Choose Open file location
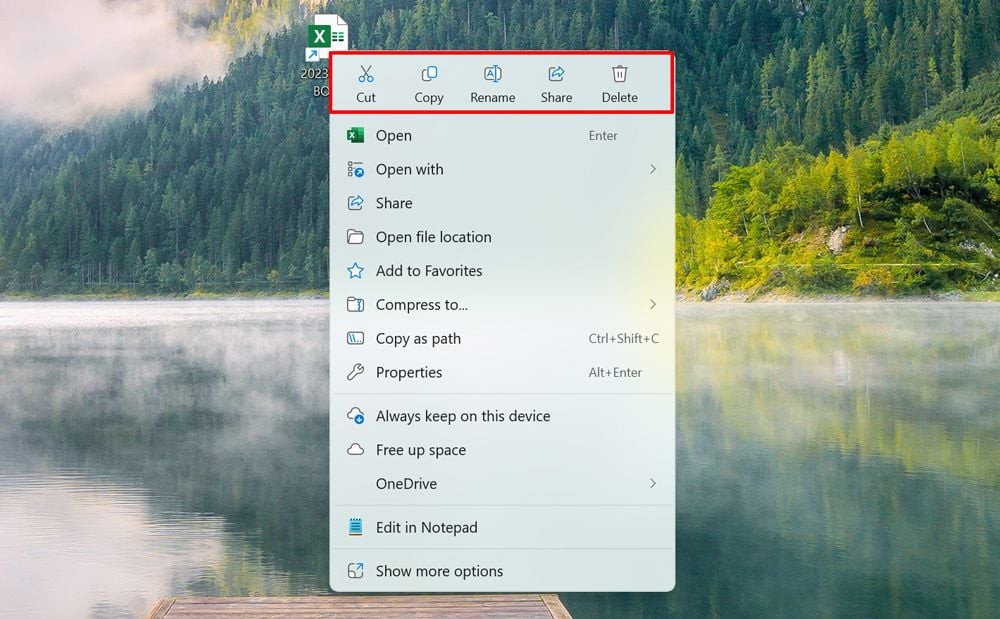This screenshot has height=619, width=1000. (x=433, y=237)
